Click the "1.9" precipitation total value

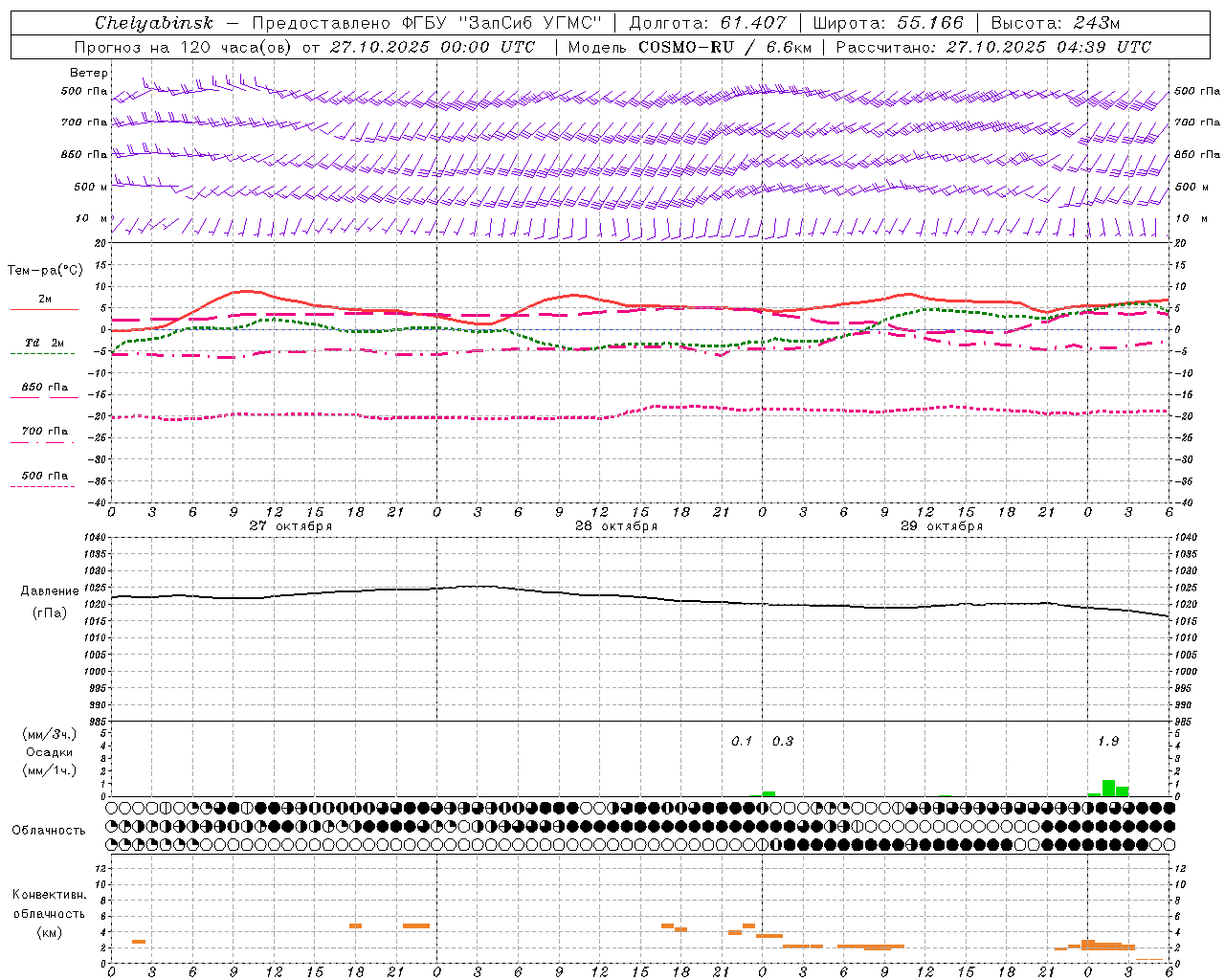[1108, 742]
